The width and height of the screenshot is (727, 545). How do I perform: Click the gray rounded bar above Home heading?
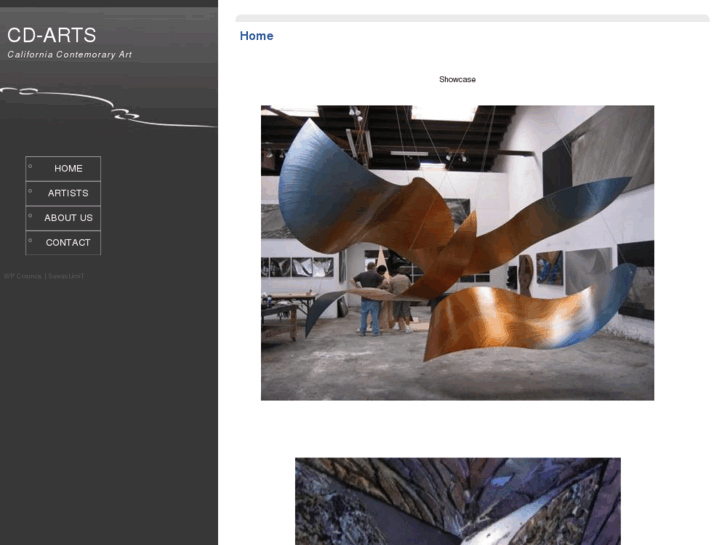click(x=472, y=18)
